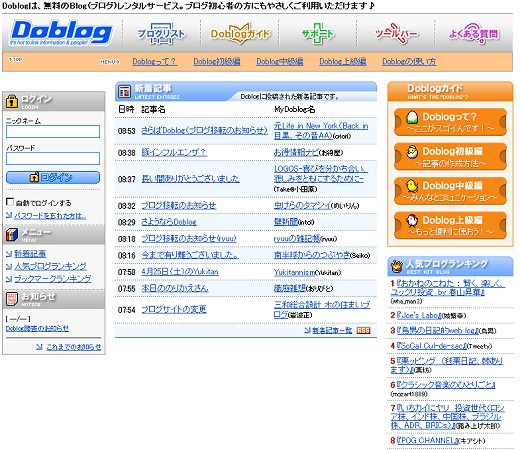Image resolution: width=520 pixels, height=450 pixels.
Task: Click the ニックネーム input field
Action: pos(53,131)
